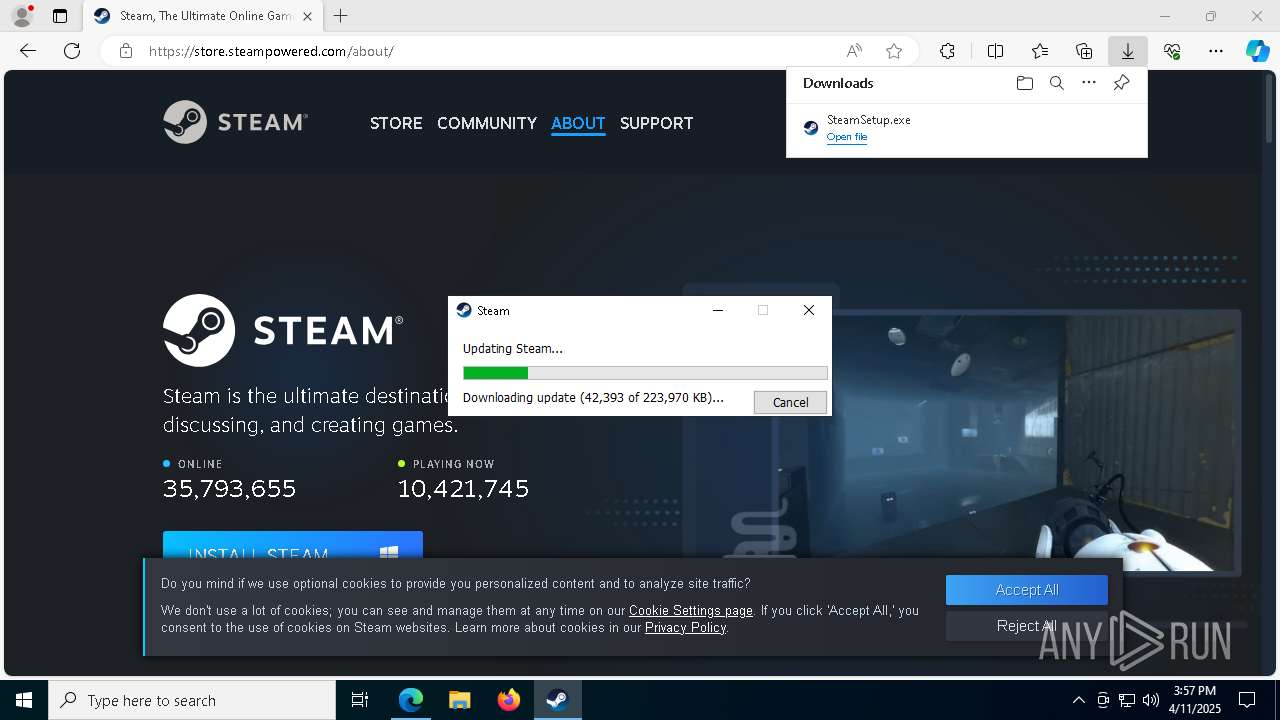Search downloads with magnifier icon
This screenshot has width=1280, height=720.
tap(1056, 83)
